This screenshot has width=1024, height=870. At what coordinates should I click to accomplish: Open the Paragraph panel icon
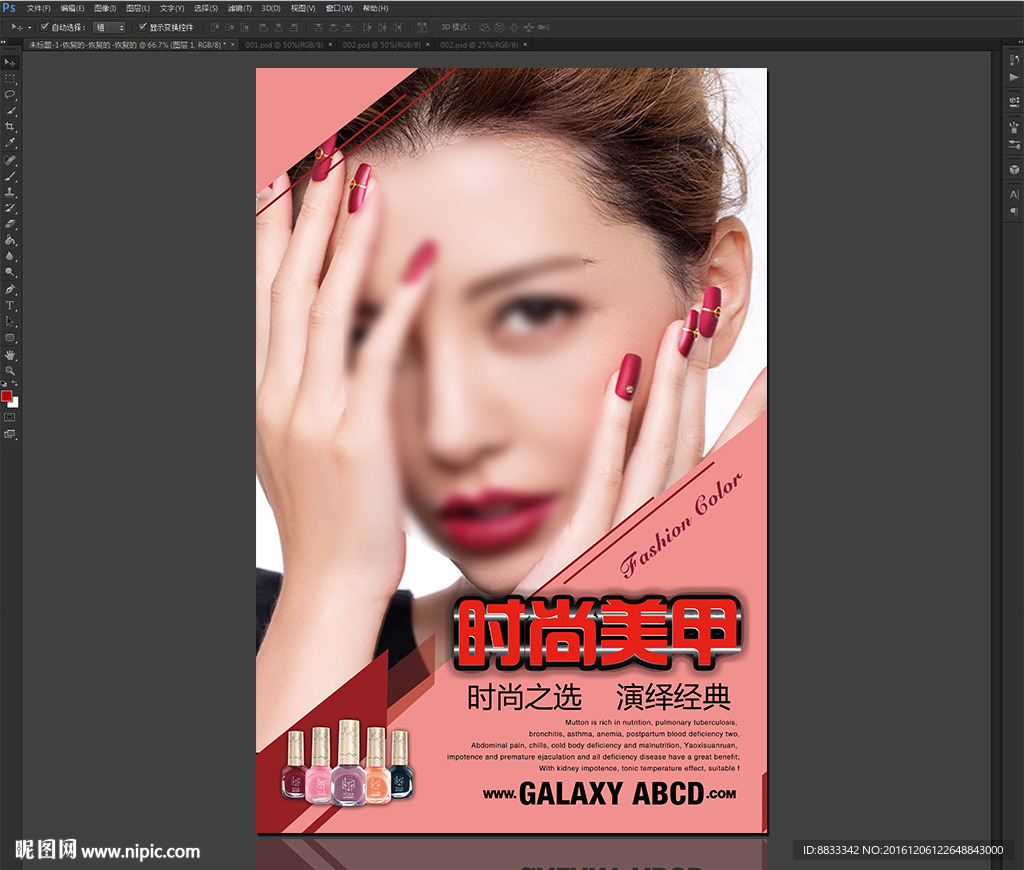(1014, 211)
